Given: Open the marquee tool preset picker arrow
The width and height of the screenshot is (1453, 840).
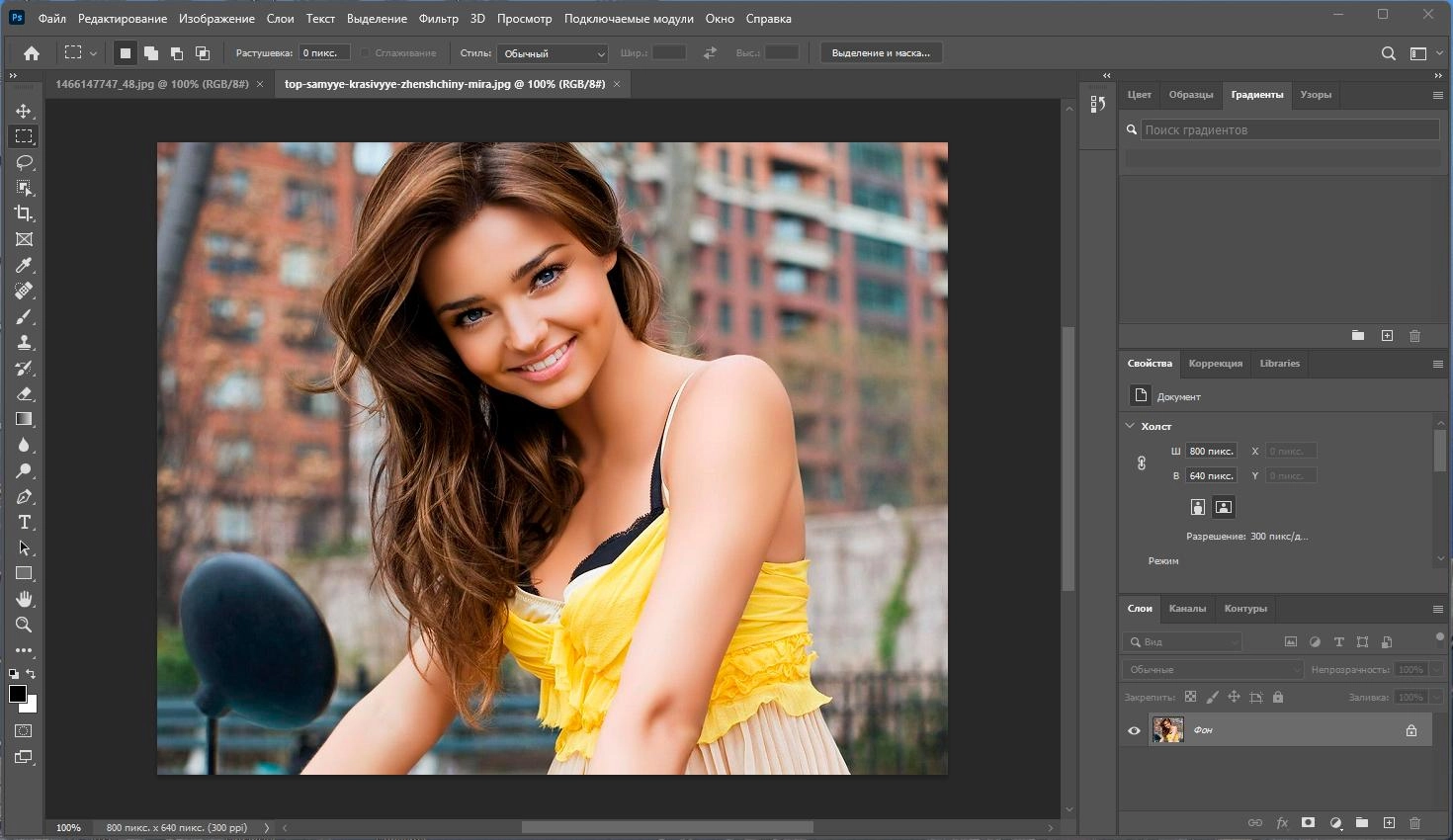Looking at the screenshot, I should click(x=93, y=53).
